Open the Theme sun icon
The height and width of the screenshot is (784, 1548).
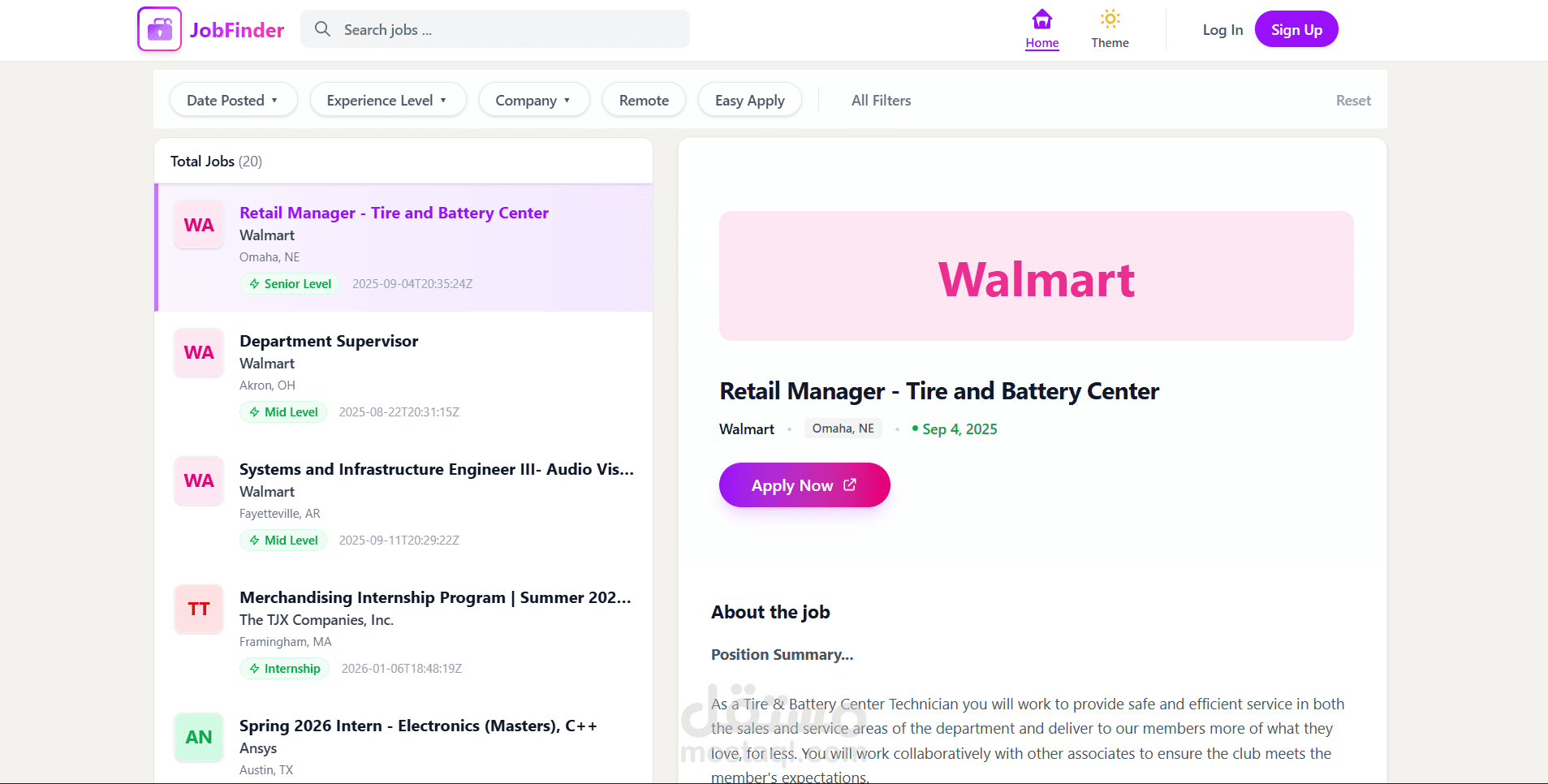1109,17
